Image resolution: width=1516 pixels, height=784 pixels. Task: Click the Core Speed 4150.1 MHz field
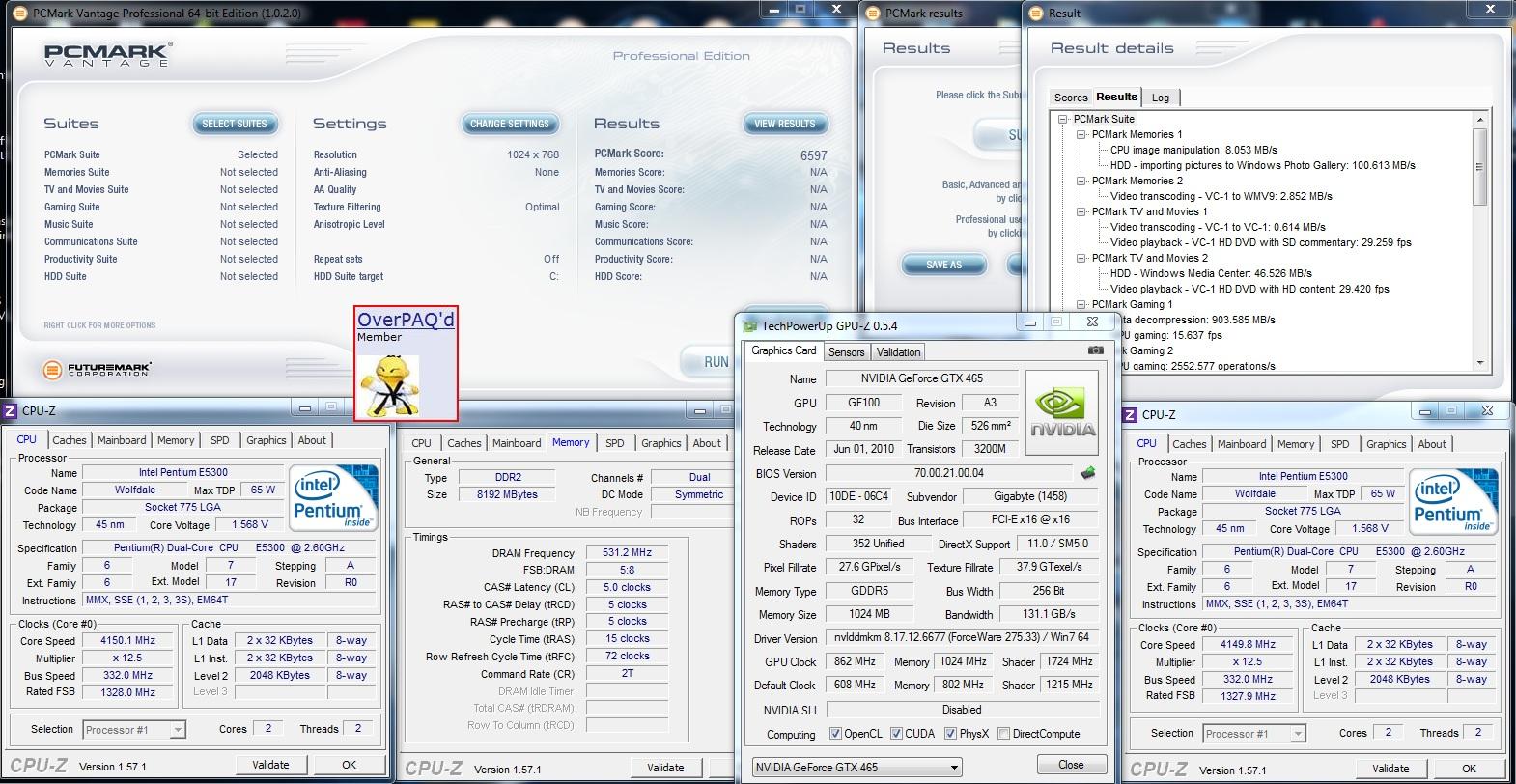point(127,641)
